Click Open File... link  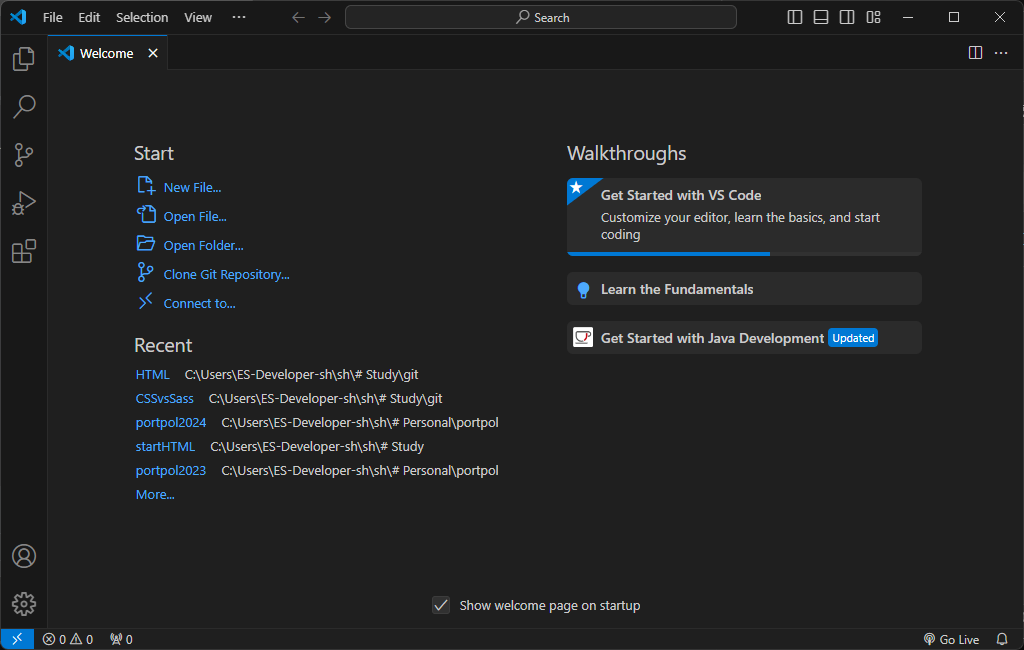click(x=195, y=216)
